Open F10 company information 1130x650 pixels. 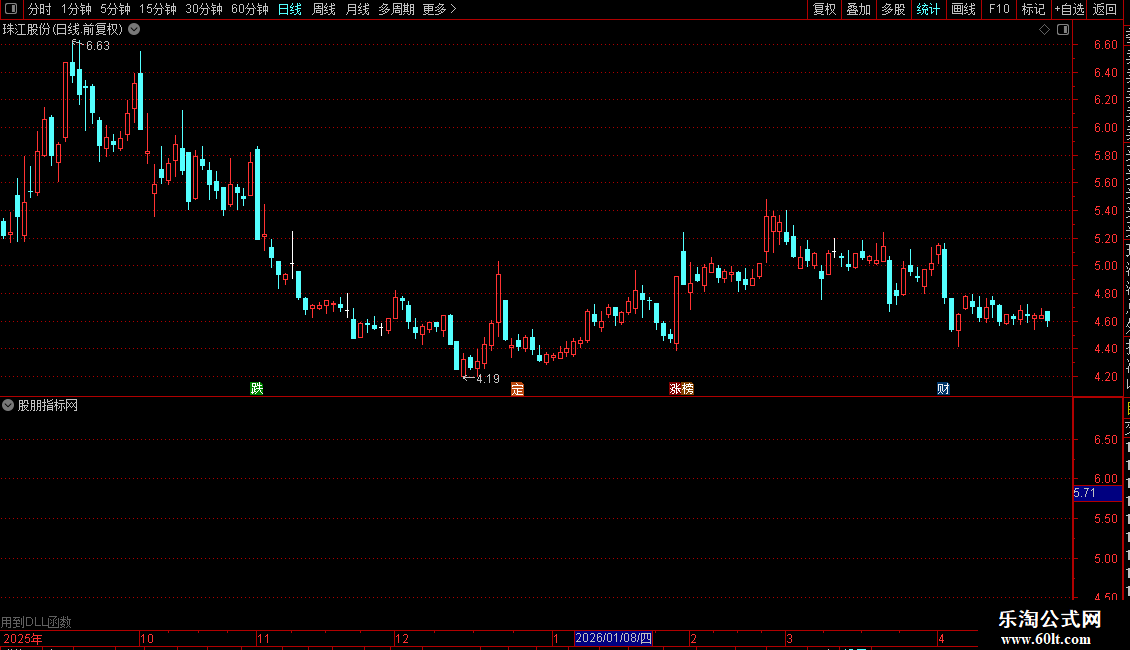pyautogui.click(x=999, y=9)
